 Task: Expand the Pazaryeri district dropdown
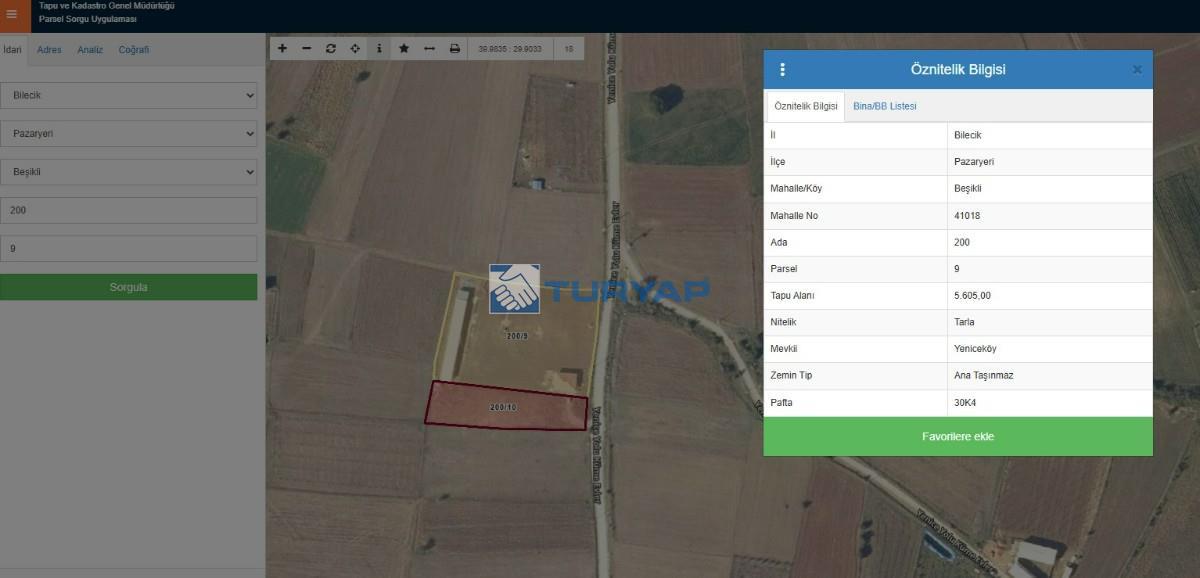[129, 134]
